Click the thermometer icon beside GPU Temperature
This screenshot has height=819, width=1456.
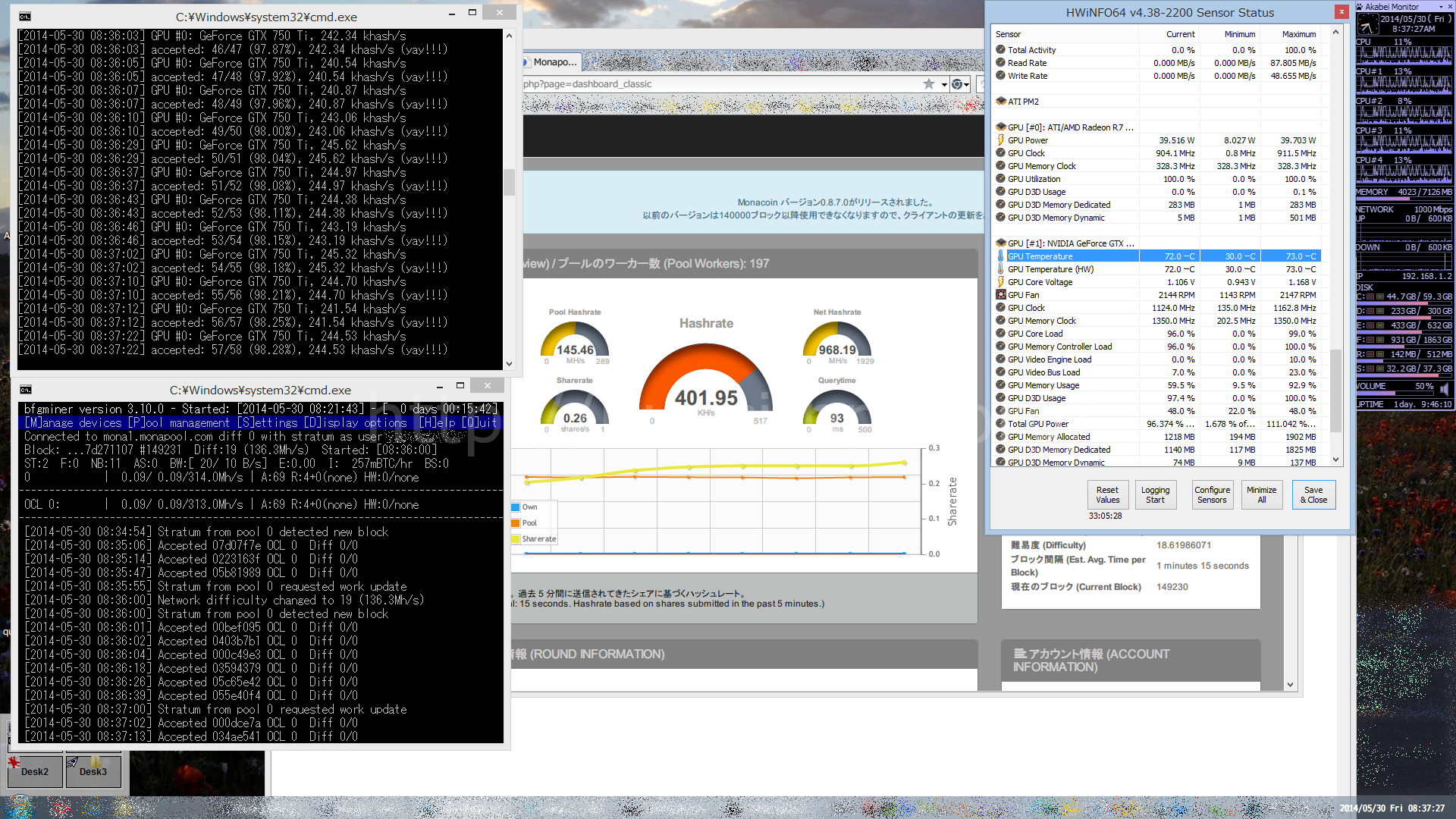pos(1001,256)
